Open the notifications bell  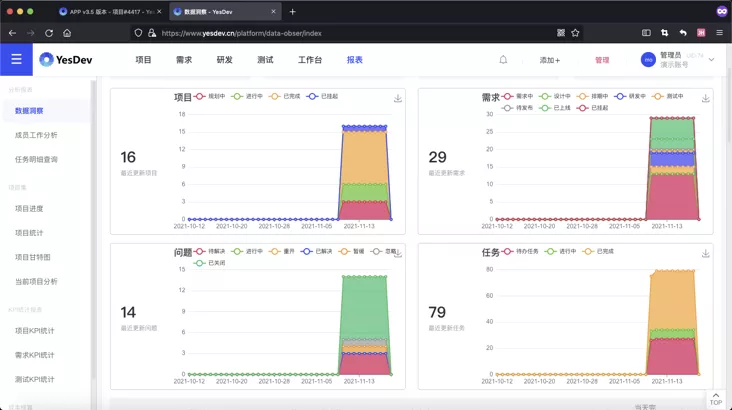pos(503,60)
